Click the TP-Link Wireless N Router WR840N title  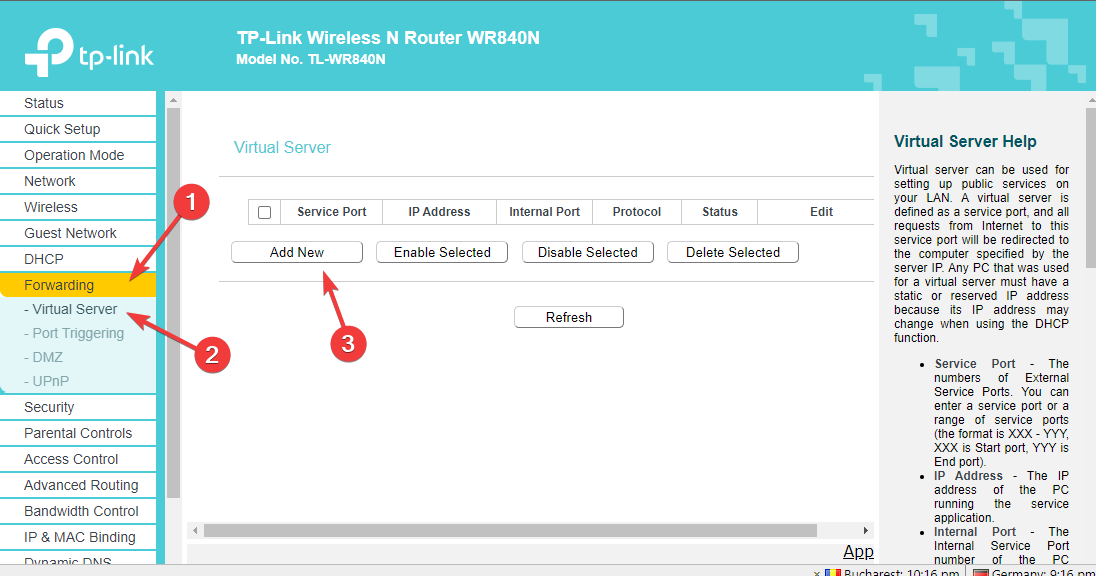pyautogui.click(x=388, y=38)
